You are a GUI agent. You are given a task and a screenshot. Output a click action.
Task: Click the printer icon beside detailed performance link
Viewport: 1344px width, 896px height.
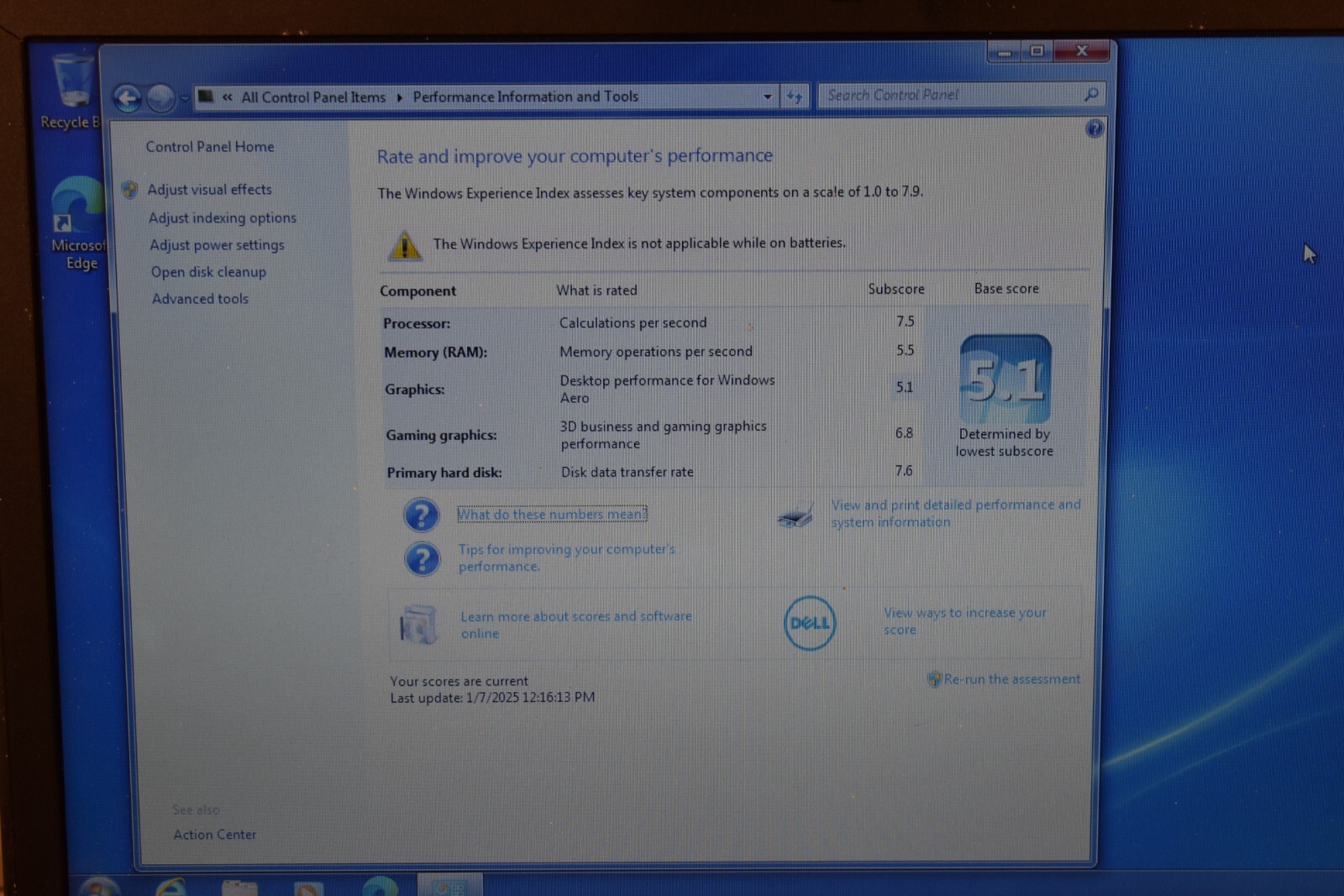[795, 515]
